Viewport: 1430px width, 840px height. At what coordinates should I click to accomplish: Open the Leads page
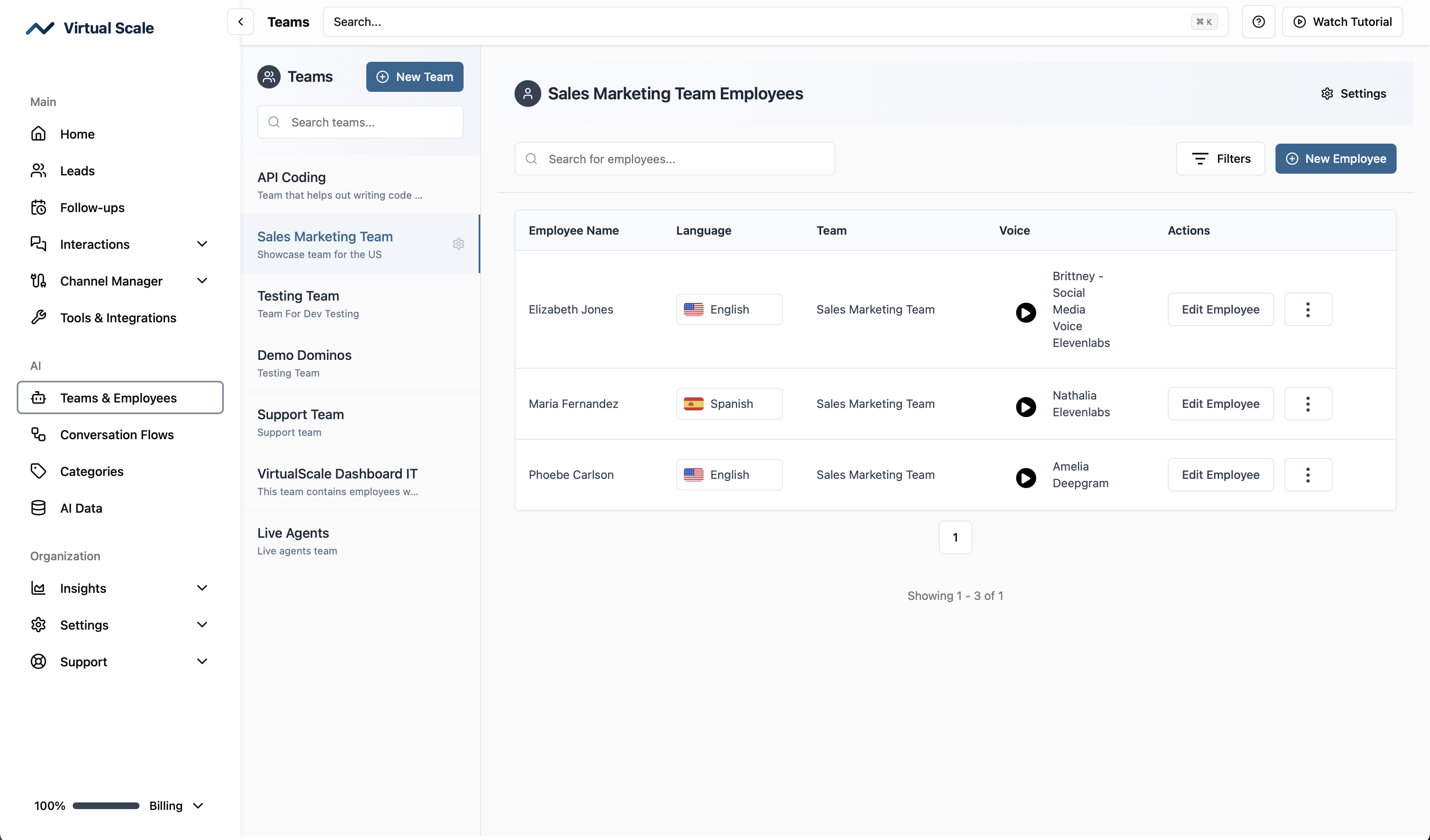(x=77, y=171)
